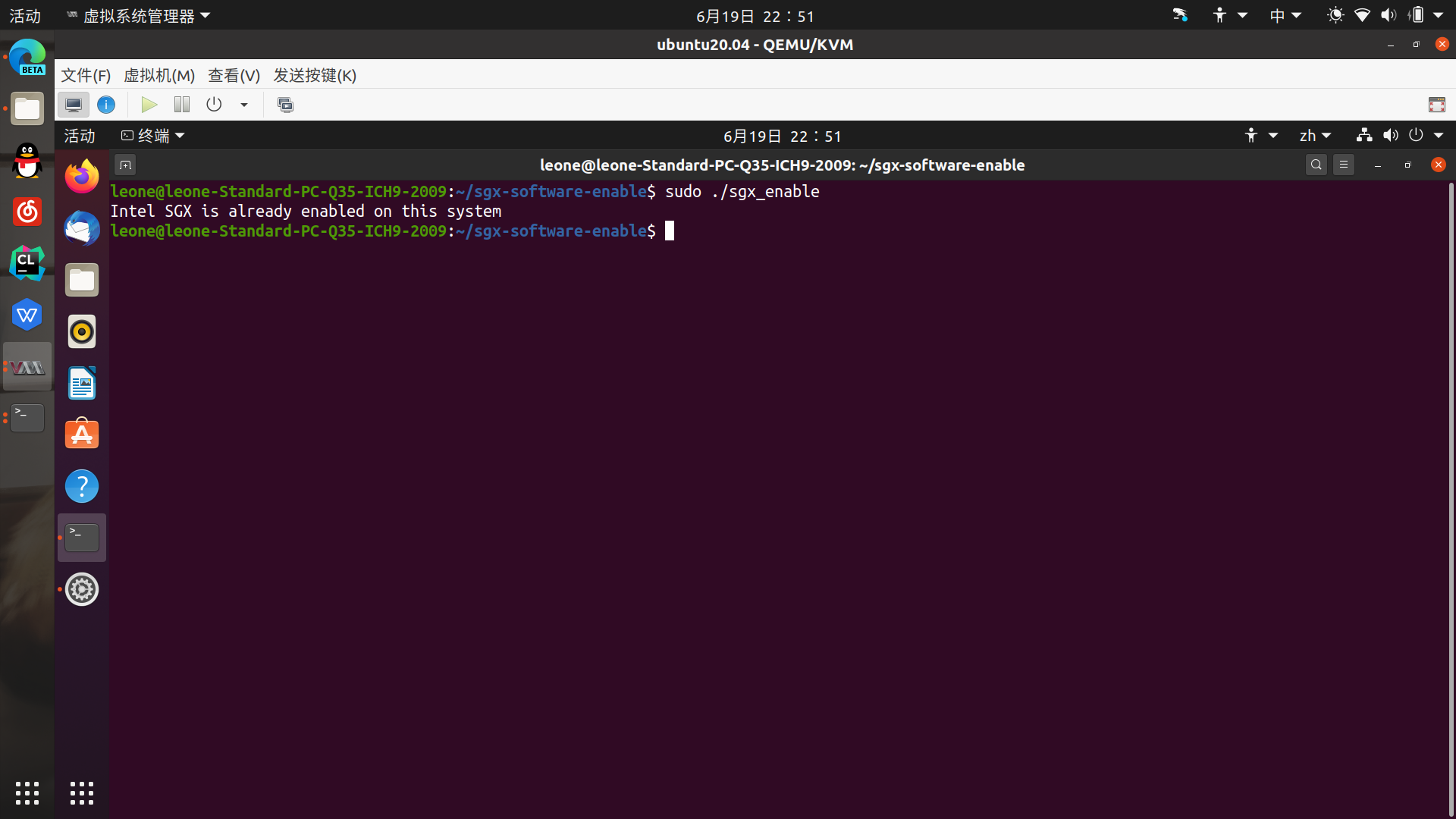Open the host clock 6月19日 22:51
Image resolution: width=1456 pixels, height=819 pixels.
click(x=755, y=16)
